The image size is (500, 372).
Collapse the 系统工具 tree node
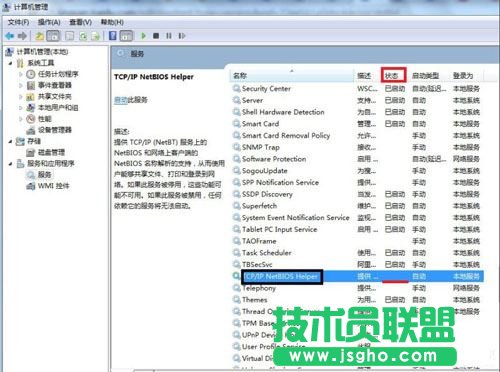pos(11,63)
